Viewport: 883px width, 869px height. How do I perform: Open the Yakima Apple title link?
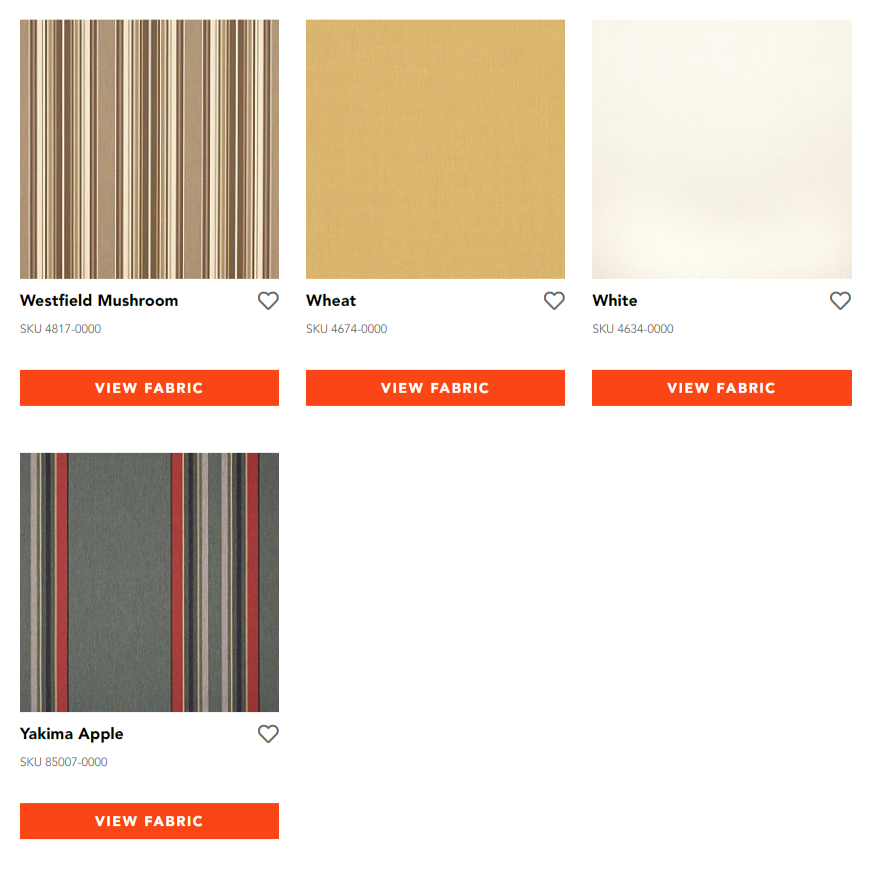pos(72,734)
